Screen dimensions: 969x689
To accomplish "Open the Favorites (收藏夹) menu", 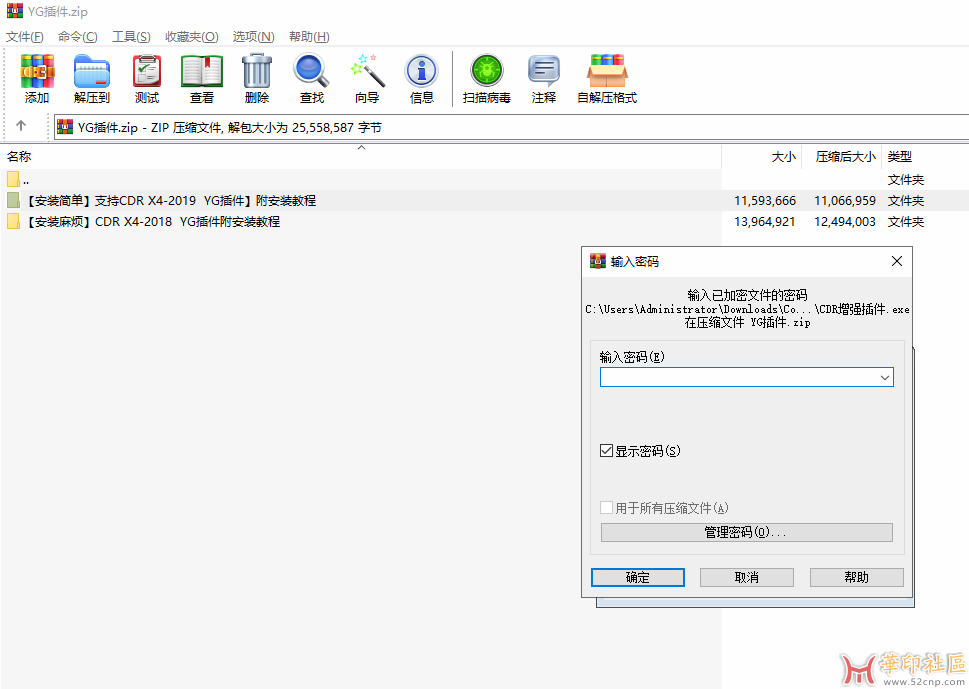I will (192, 37).
